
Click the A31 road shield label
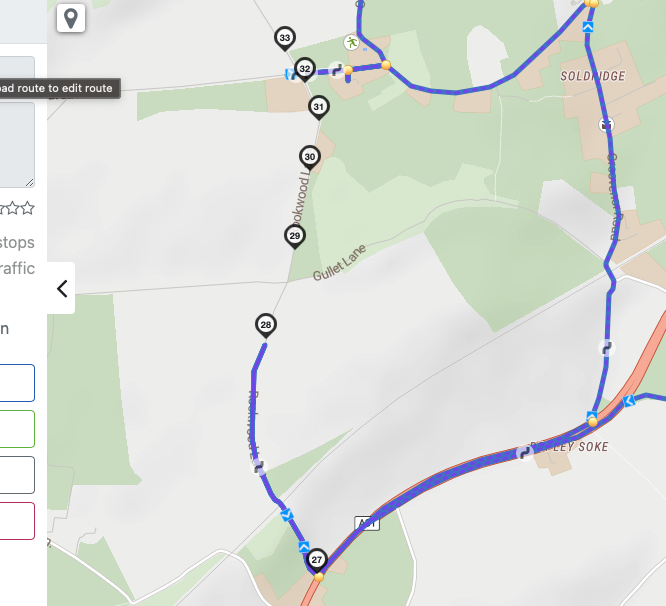point(367,523)
